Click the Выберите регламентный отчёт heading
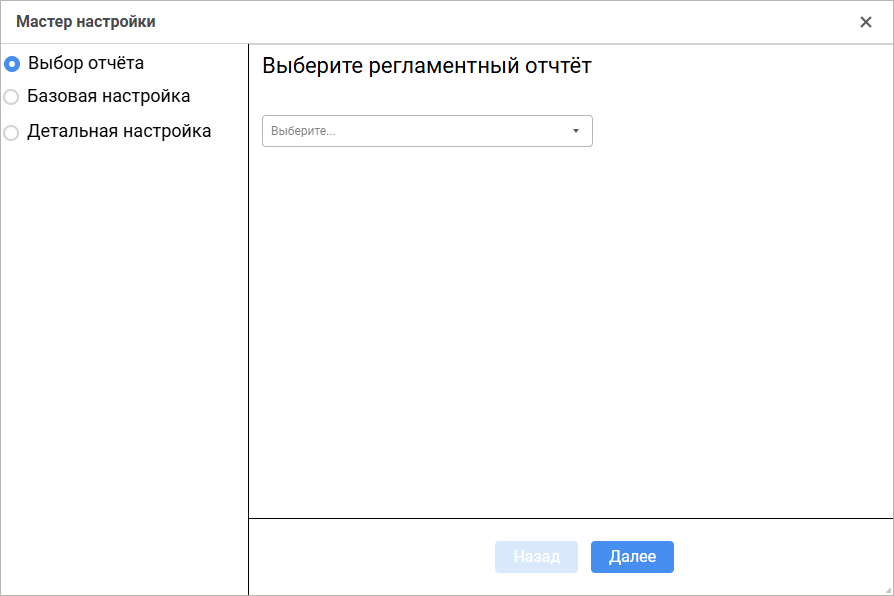Viewport: 894px width, 596px height. coord(427,67)
